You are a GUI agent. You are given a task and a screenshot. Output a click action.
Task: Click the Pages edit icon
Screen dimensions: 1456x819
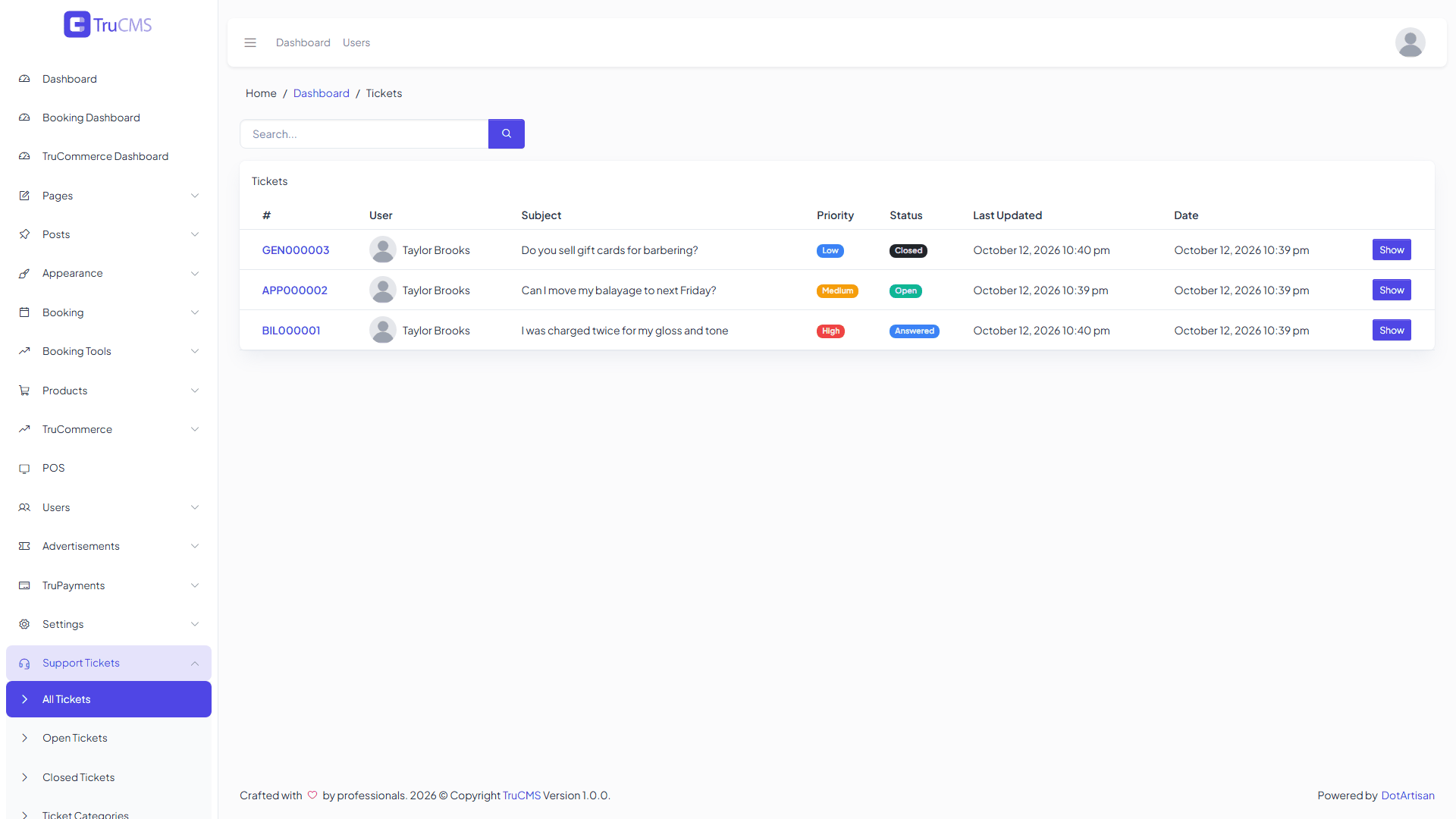24,196
